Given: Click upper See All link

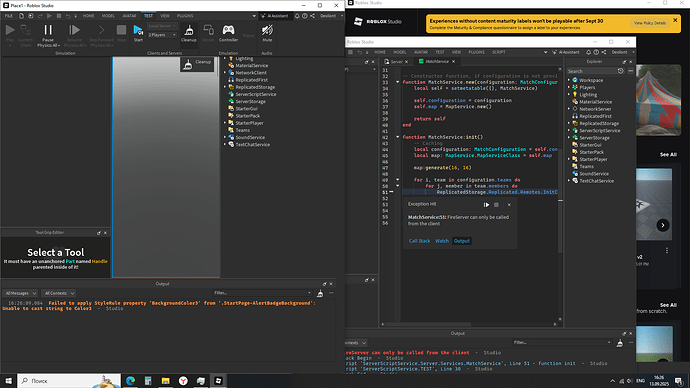Looking at the screenshot, I should click(668, 155).
